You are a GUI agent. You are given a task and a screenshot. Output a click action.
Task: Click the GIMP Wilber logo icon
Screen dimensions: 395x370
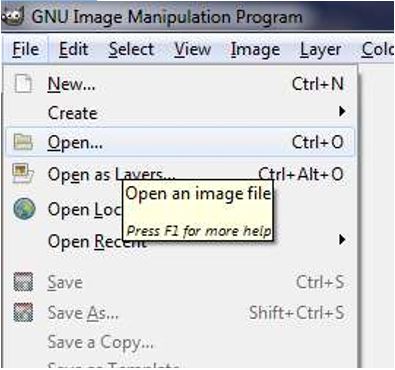click(x=13, y=16)
